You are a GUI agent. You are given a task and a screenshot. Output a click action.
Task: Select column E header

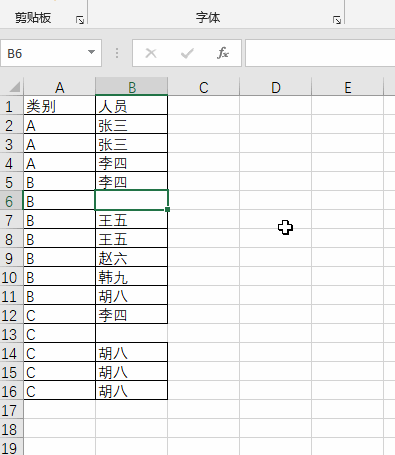pos(348,87)
